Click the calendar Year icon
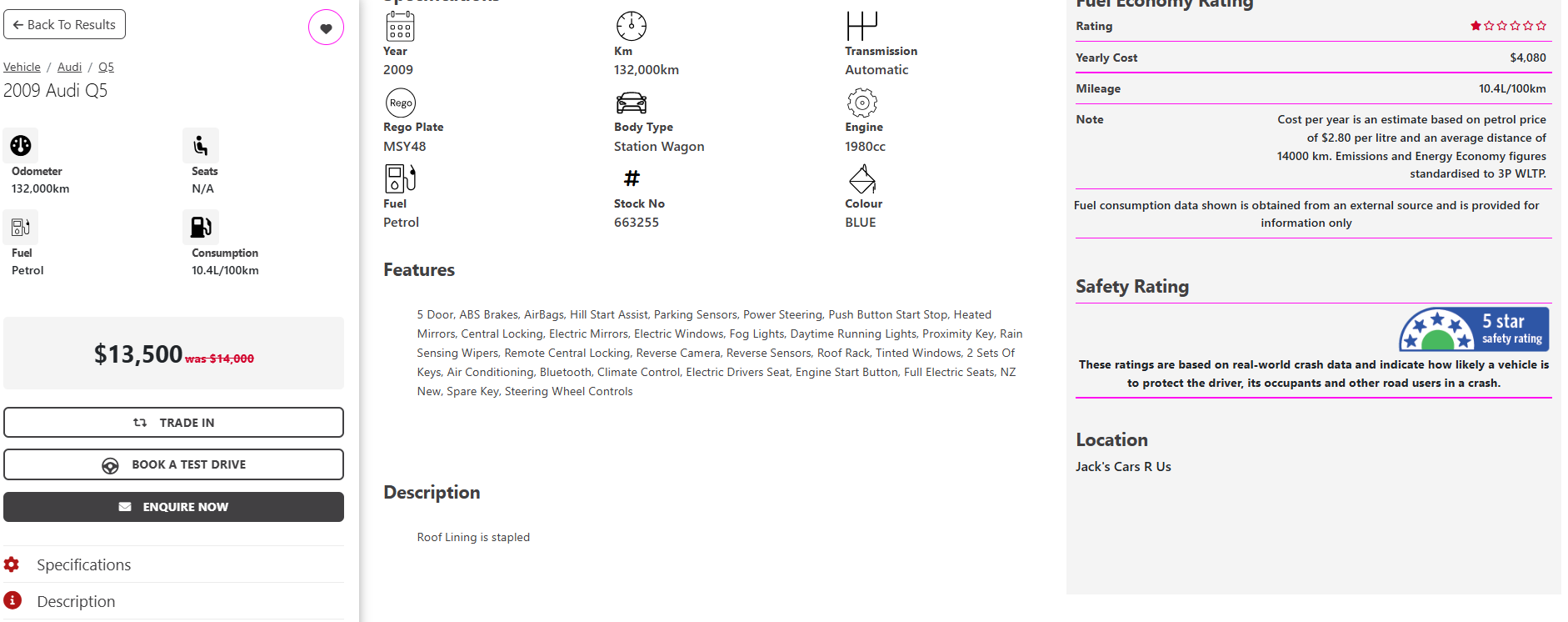This screenshot has width=1568, height=622. (400, 27)
